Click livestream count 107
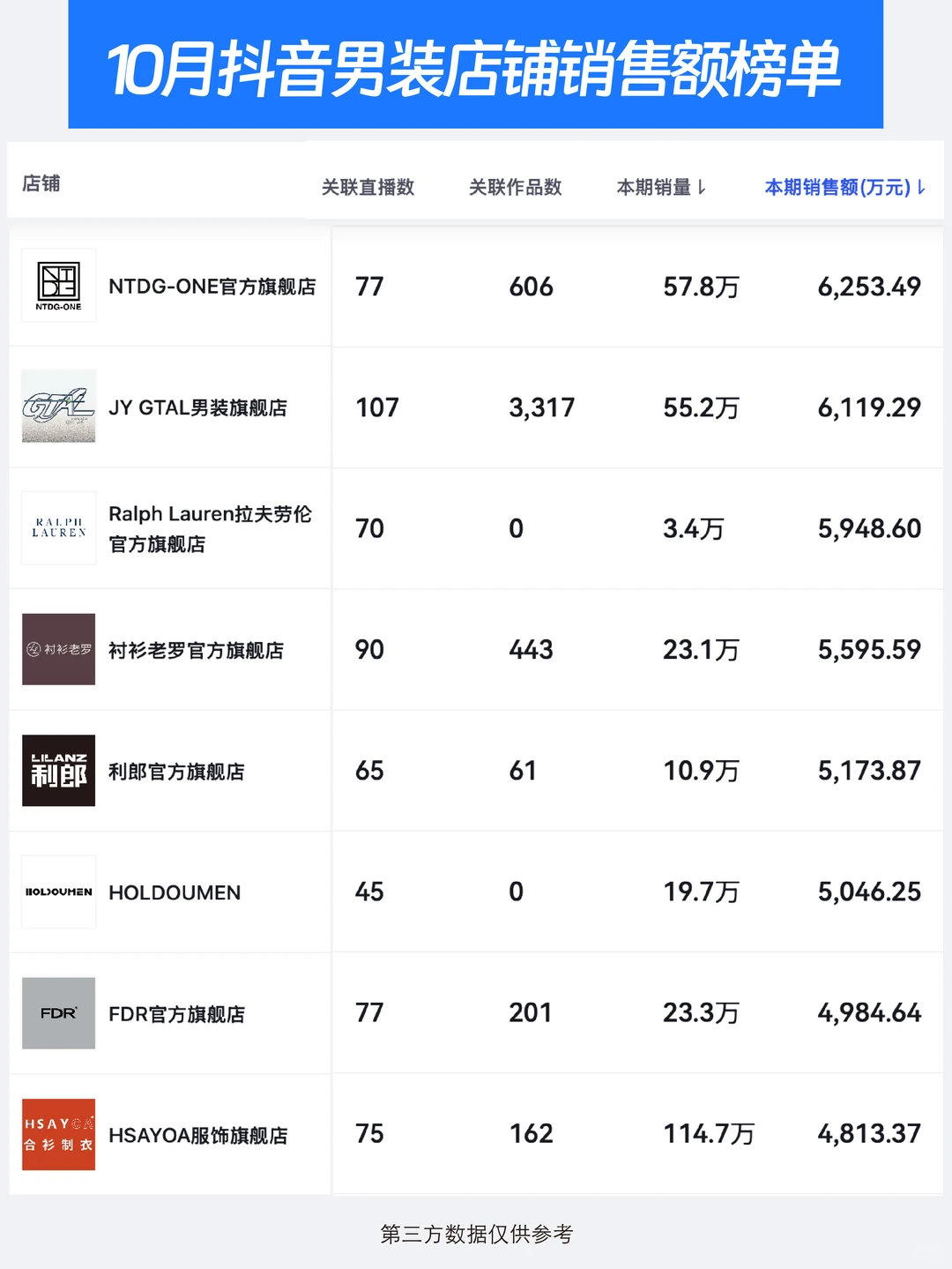 376,407
